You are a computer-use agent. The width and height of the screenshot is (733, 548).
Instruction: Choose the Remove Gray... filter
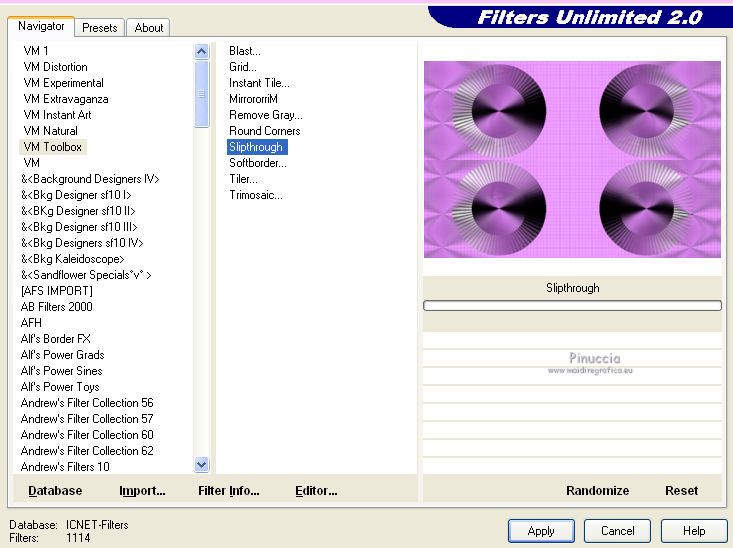(266, 115)
